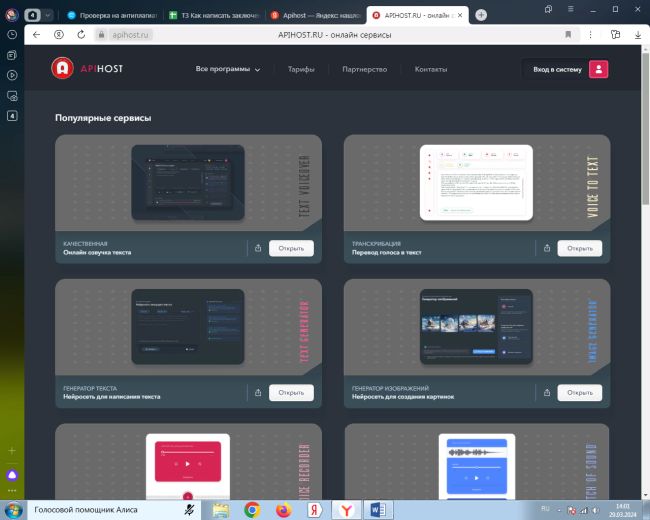The image size is (650, 520).
Task: Share the Онлайн озвучка текста service
Action: (x=258, y=248)
